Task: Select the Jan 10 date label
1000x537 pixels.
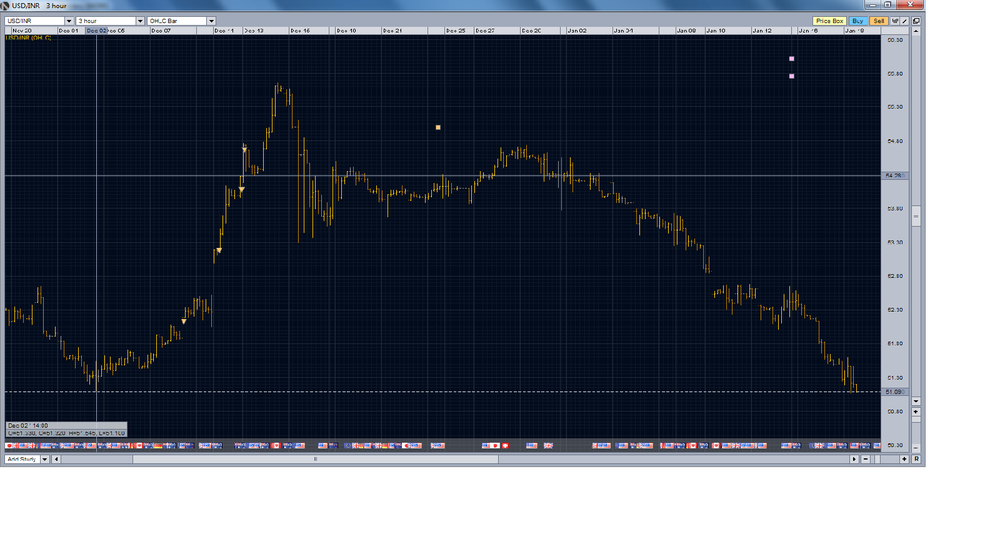Action: pyautogui.click(x=716, y=31)
